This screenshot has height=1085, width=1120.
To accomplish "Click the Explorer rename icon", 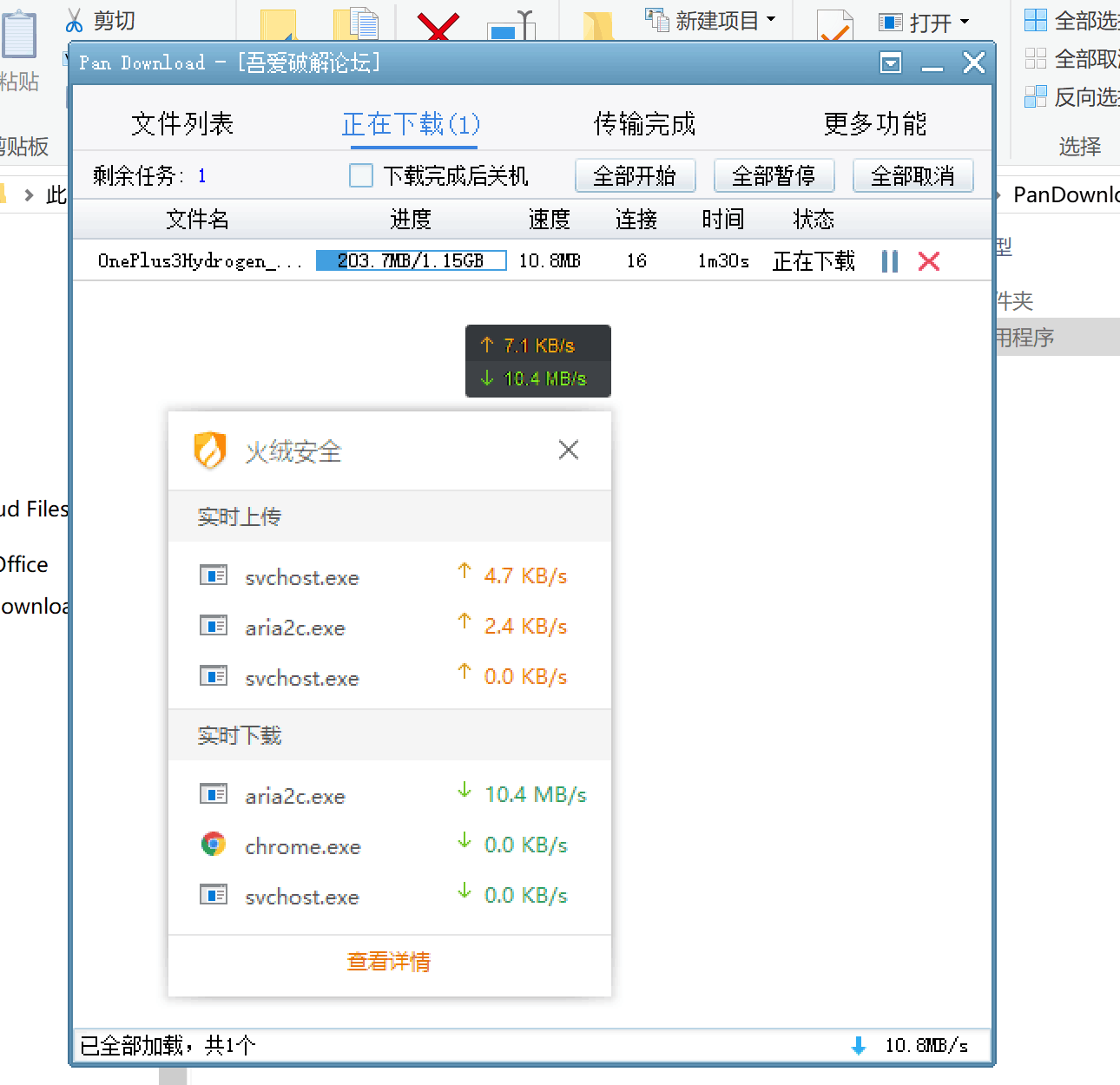I will pyautogui.click(x=513, y=26).
